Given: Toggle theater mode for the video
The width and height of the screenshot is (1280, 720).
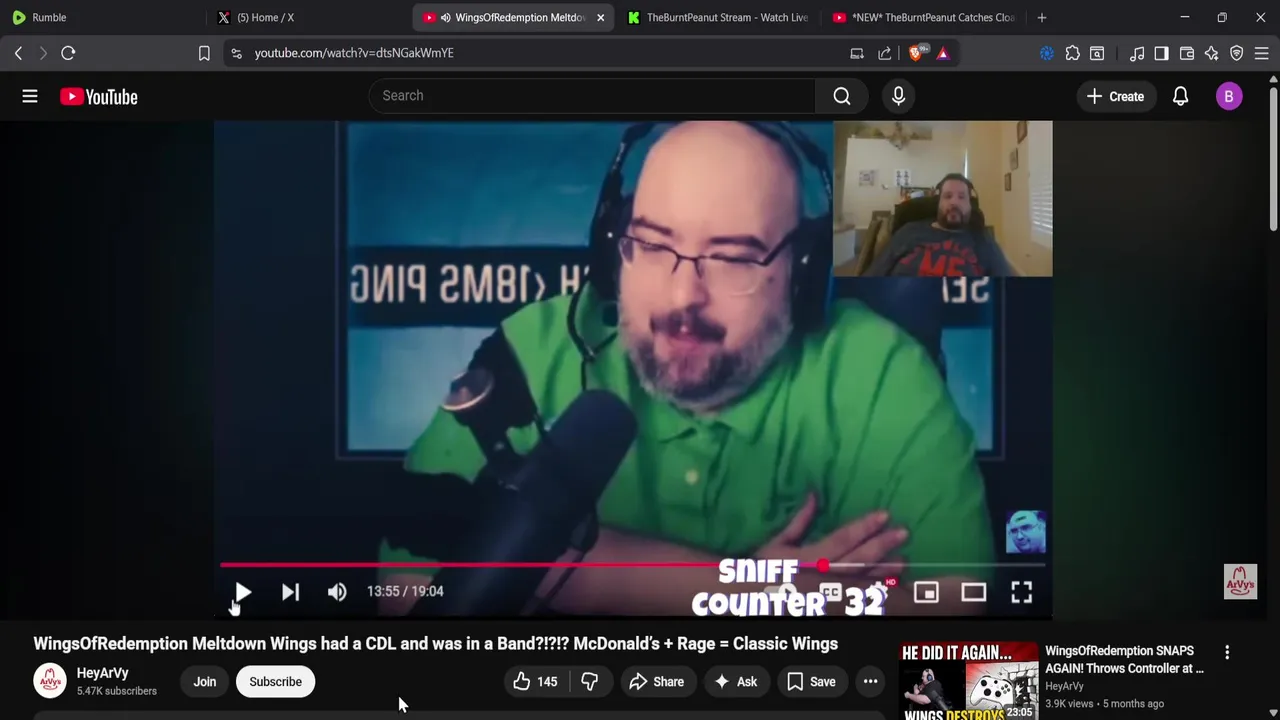Looking at the screenshot, I should coord(974,593).
